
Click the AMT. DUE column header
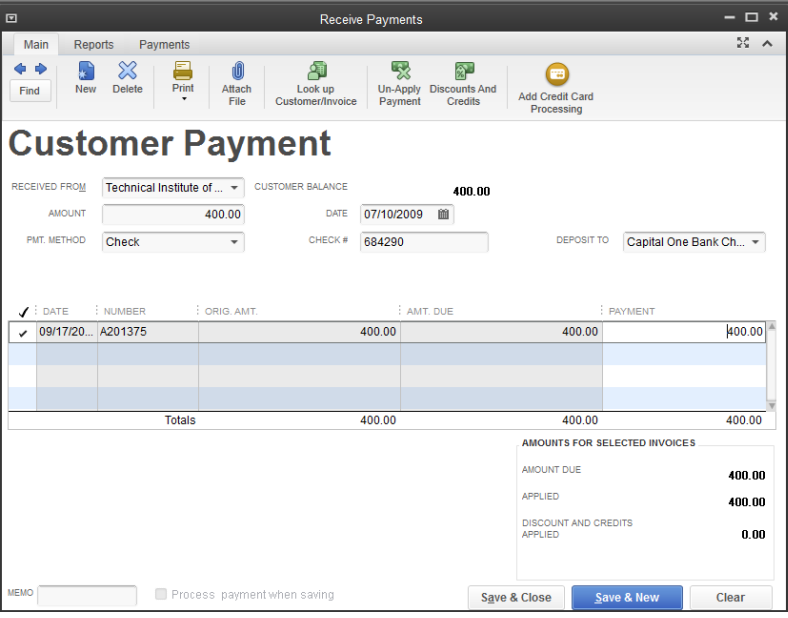tap(430, 312)
